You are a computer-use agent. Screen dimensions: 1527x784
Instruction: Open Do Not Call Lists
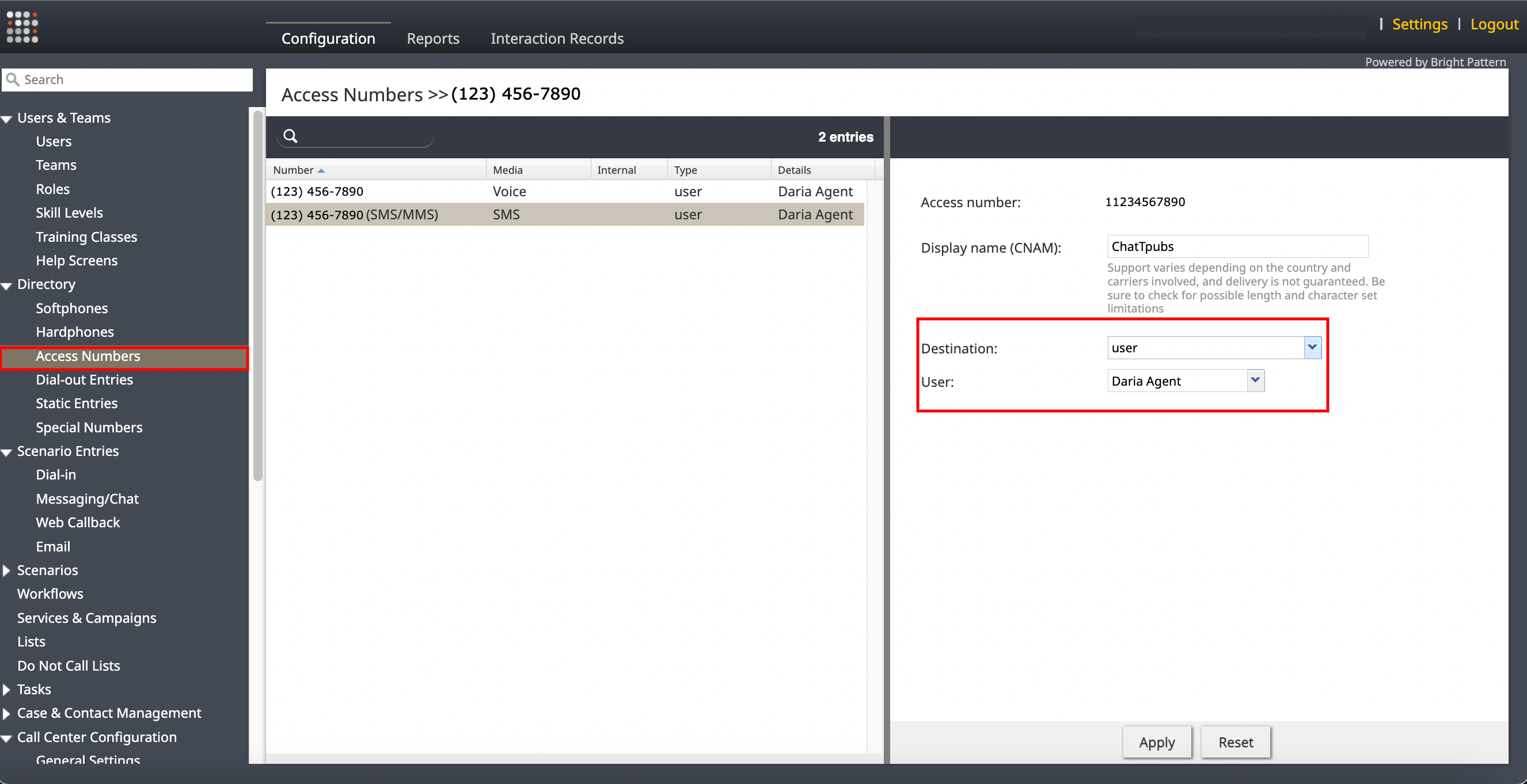68,666
